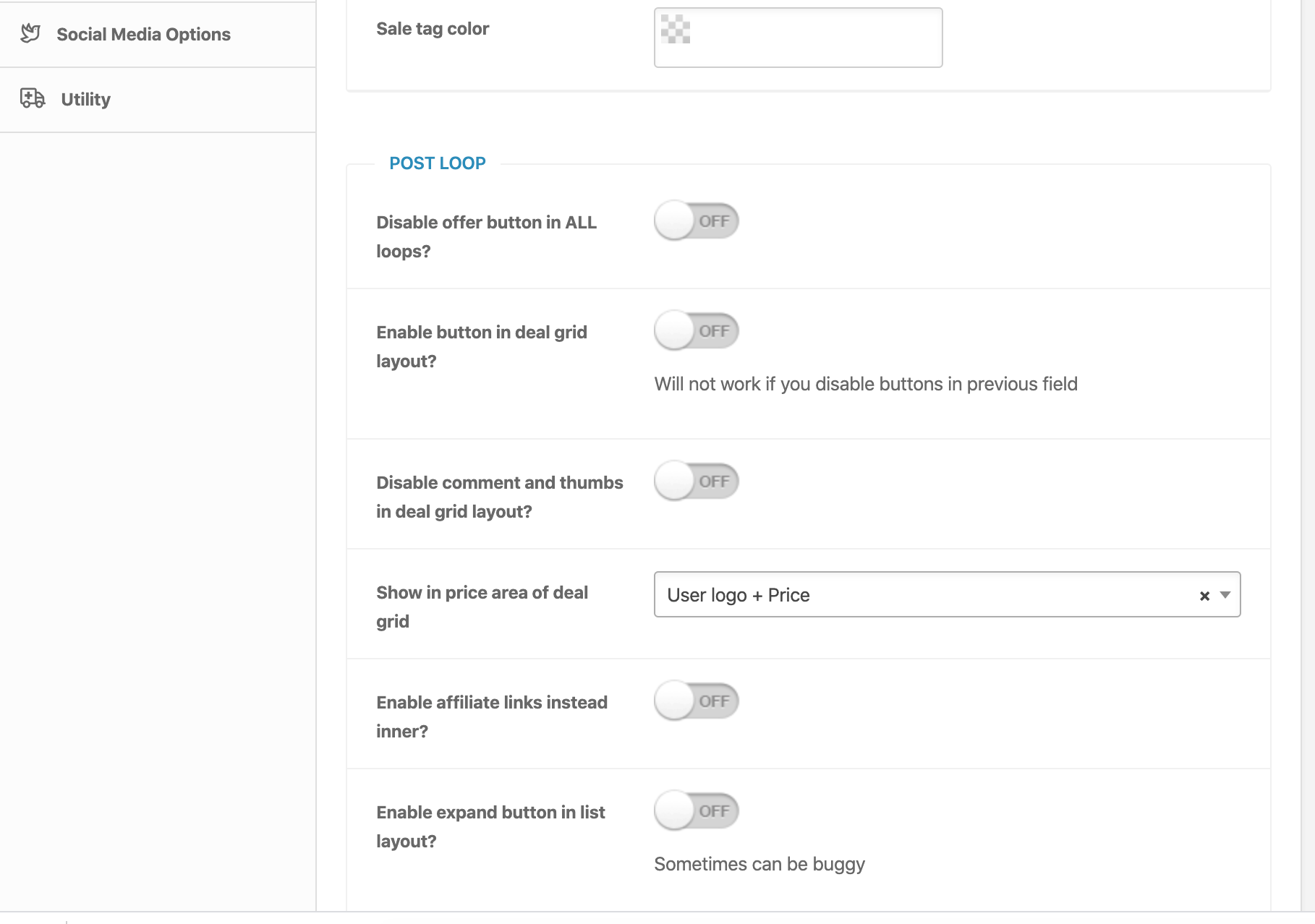The width and height of the screenshot is (1315, 924).
Task: Toggle Disable comment and thumbs switch
Action: pos(696,482)
